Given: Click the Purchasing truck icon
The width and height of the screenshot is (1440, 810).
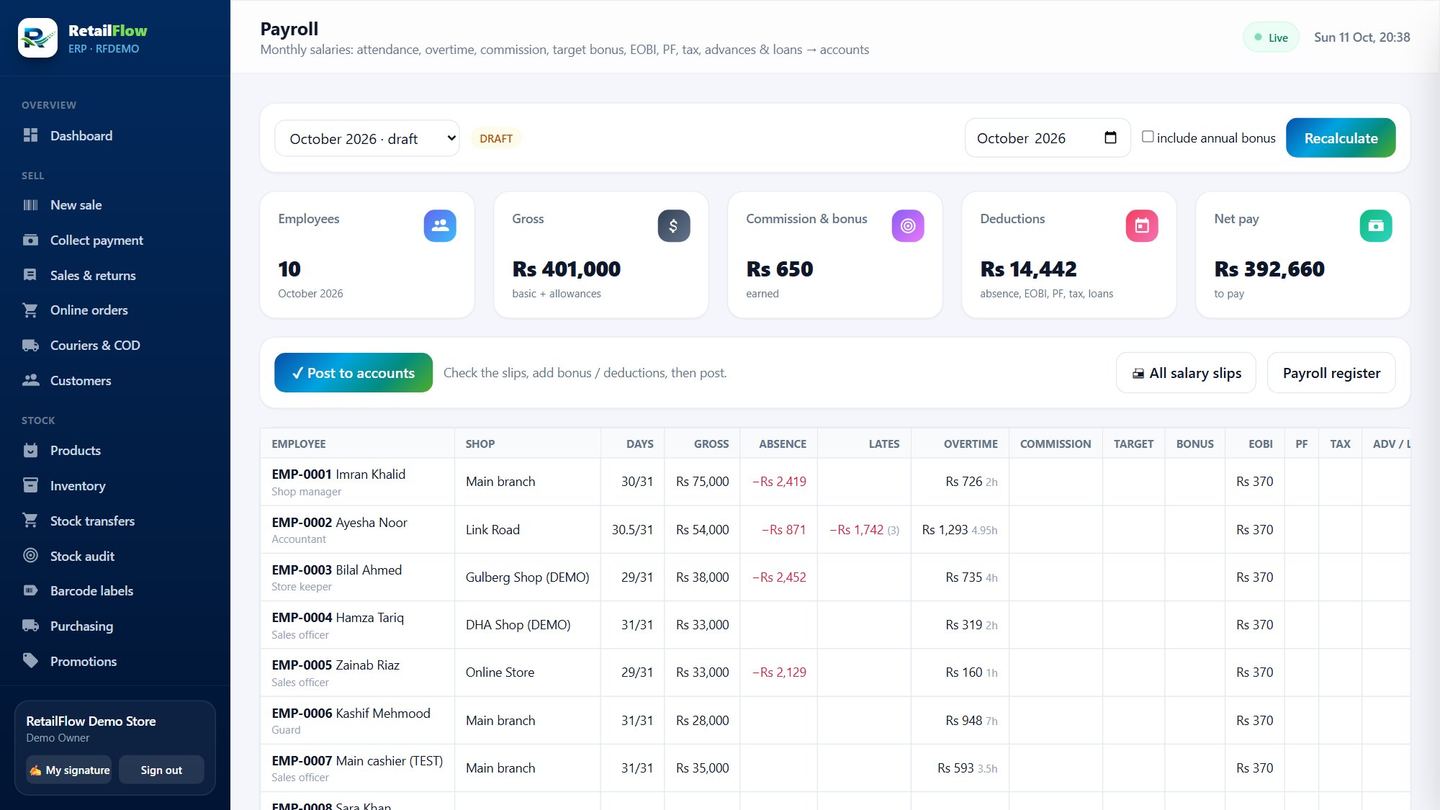Looking at the screenshot, I should click(x=31, y=626).
